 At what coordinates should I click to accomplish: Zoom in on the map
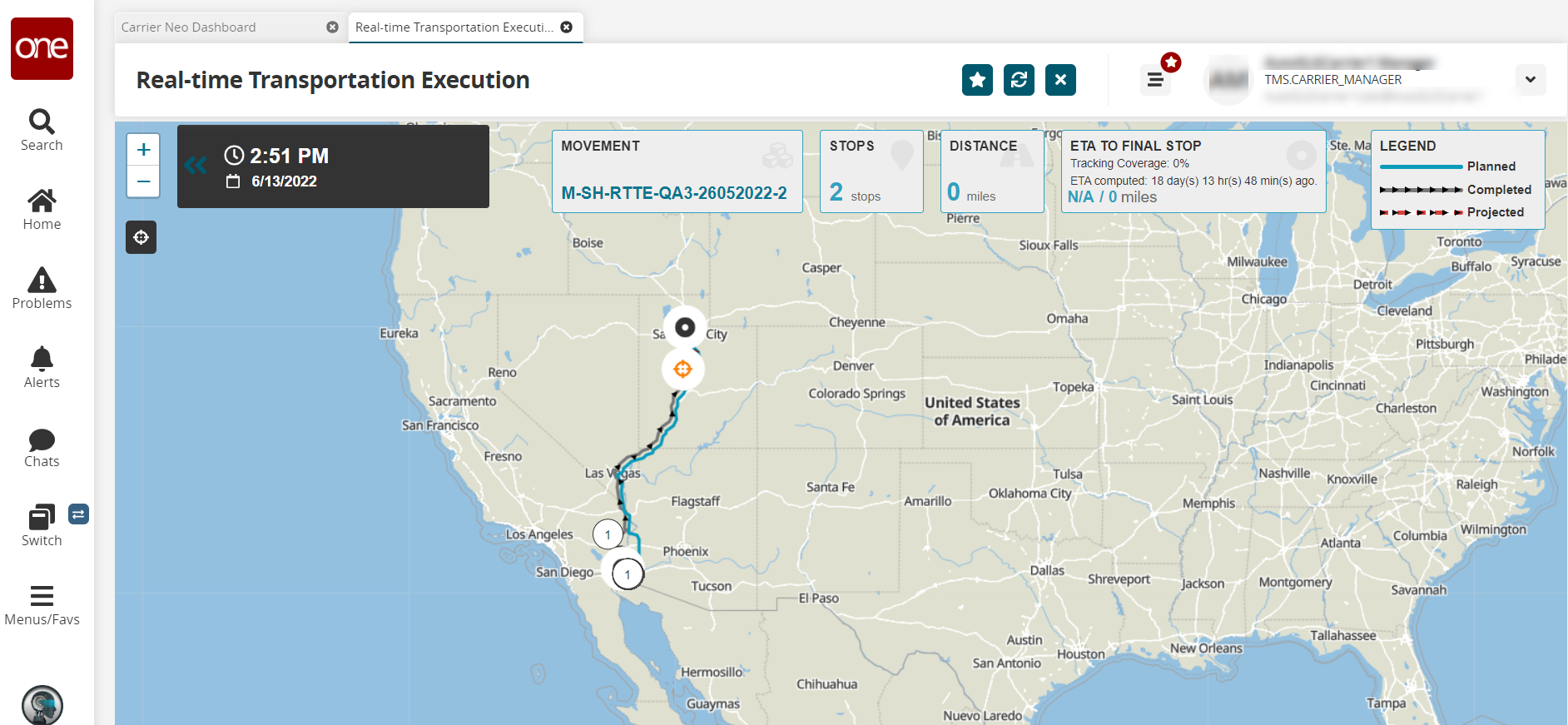click(x=143, y=150)
